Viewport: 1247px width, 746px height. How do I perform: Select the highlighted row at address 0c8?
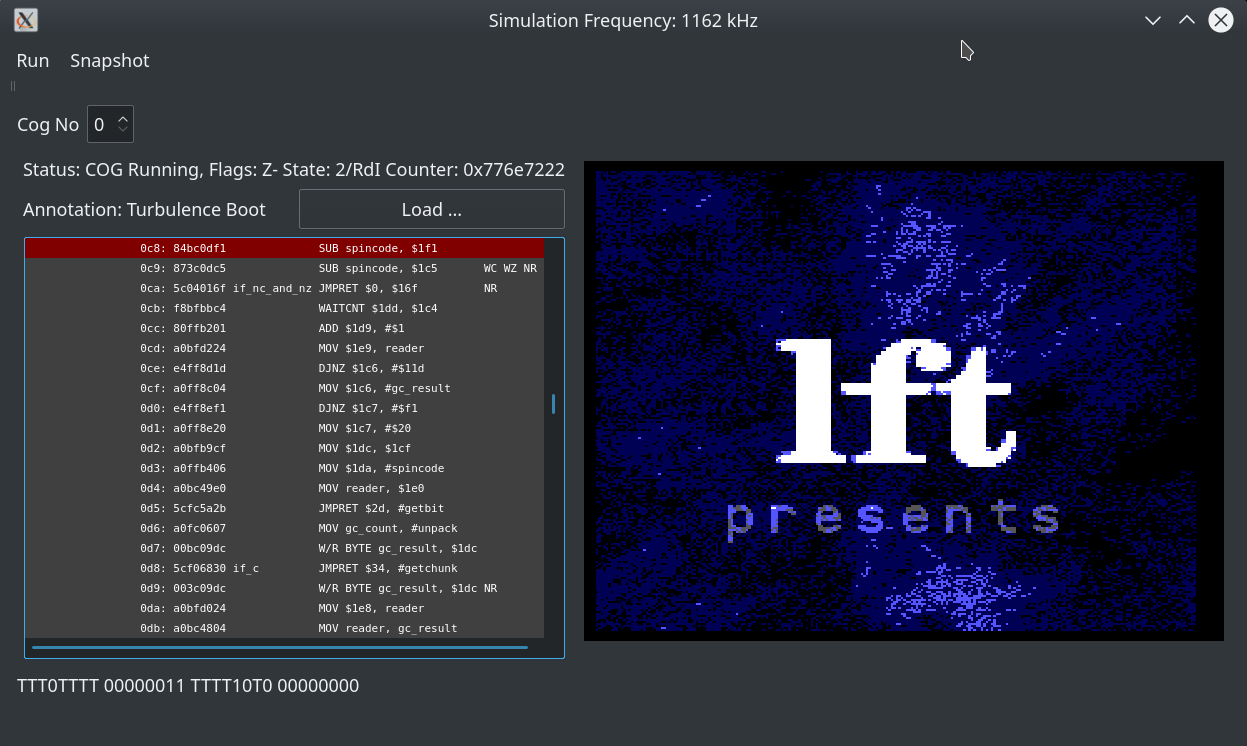(284, 248)
